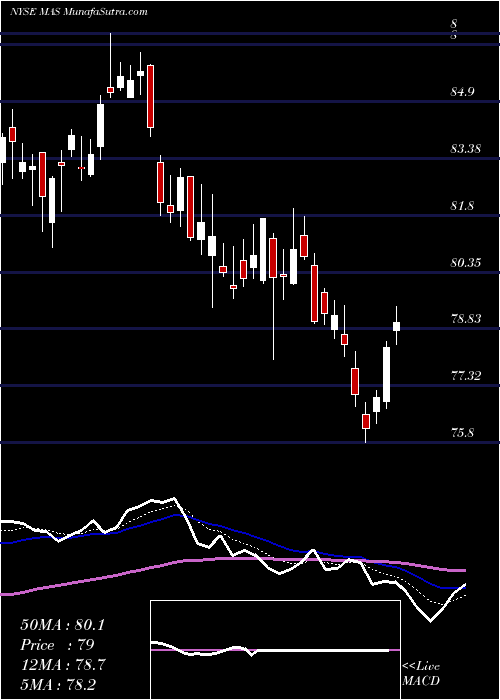The image size is (500, 700).
Task: Click the 5MA : 78.2 readout
Action: pos(58,684)
